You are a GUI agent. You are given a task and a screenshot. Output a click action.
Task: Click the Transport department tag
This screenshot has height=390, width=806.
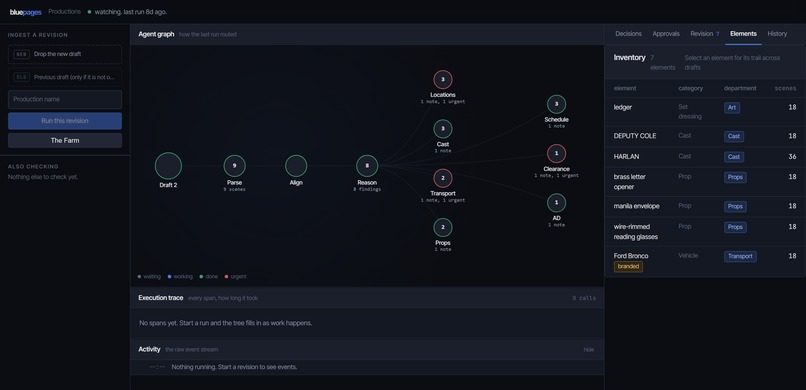coord(740,256)
